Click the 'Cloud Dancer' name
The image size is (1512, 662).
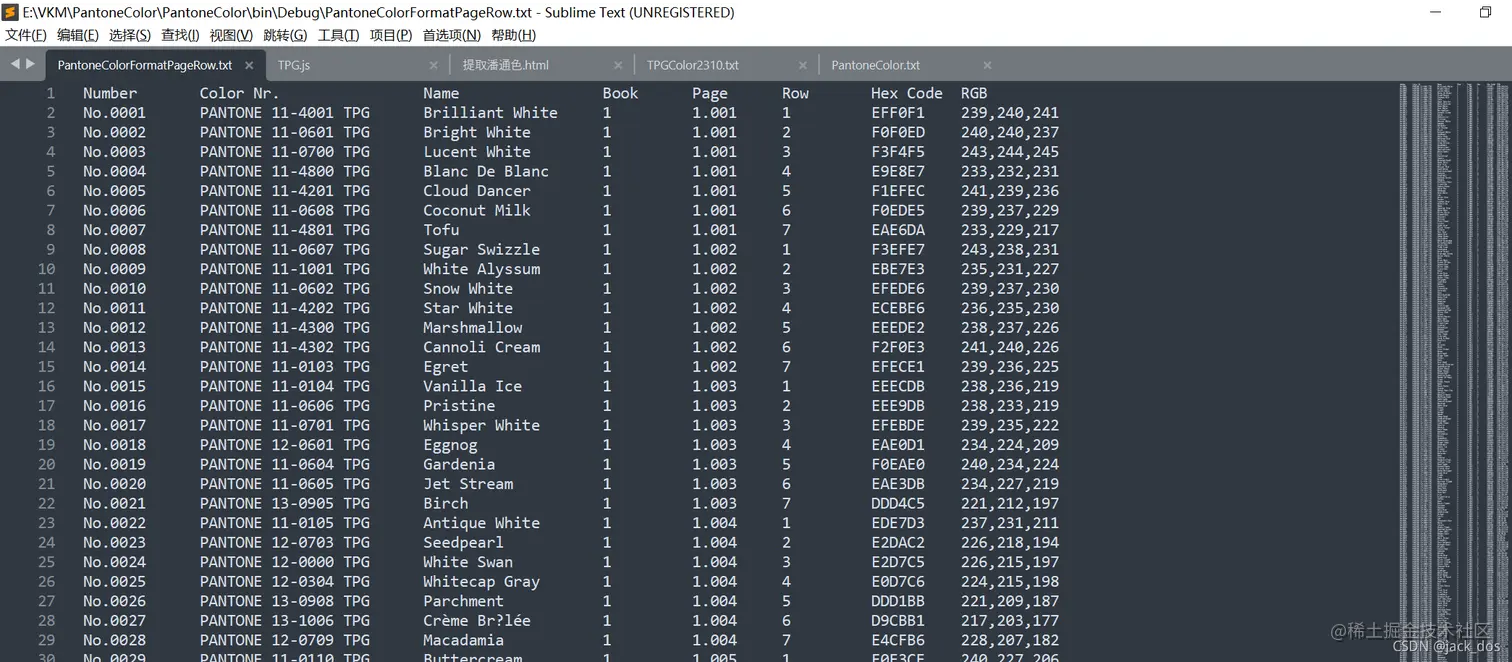(477, 191)
